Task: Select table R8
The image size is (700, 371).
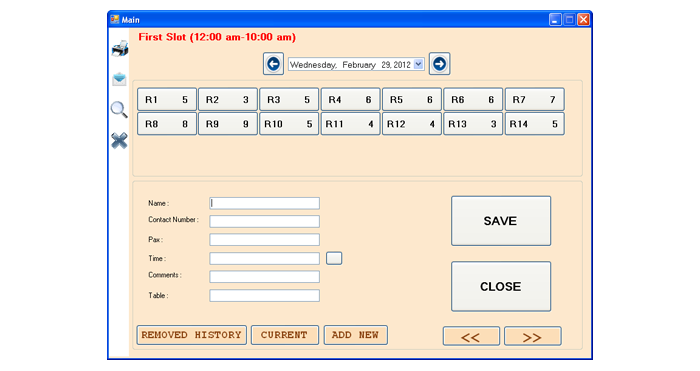Action: point(167,124)
